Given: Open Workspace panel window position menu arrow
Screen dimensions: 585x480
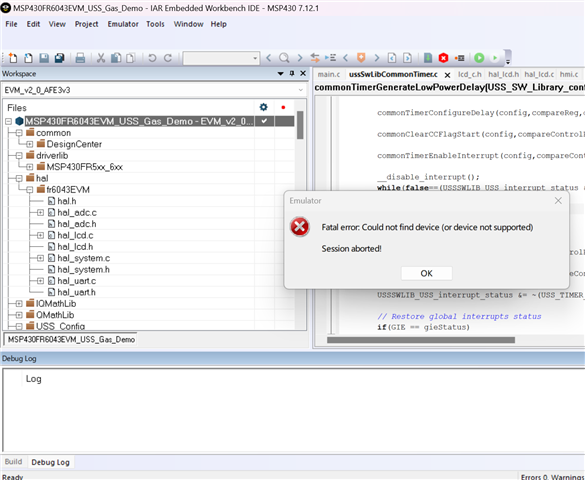Looking at the screenshot, I should 281,74.
